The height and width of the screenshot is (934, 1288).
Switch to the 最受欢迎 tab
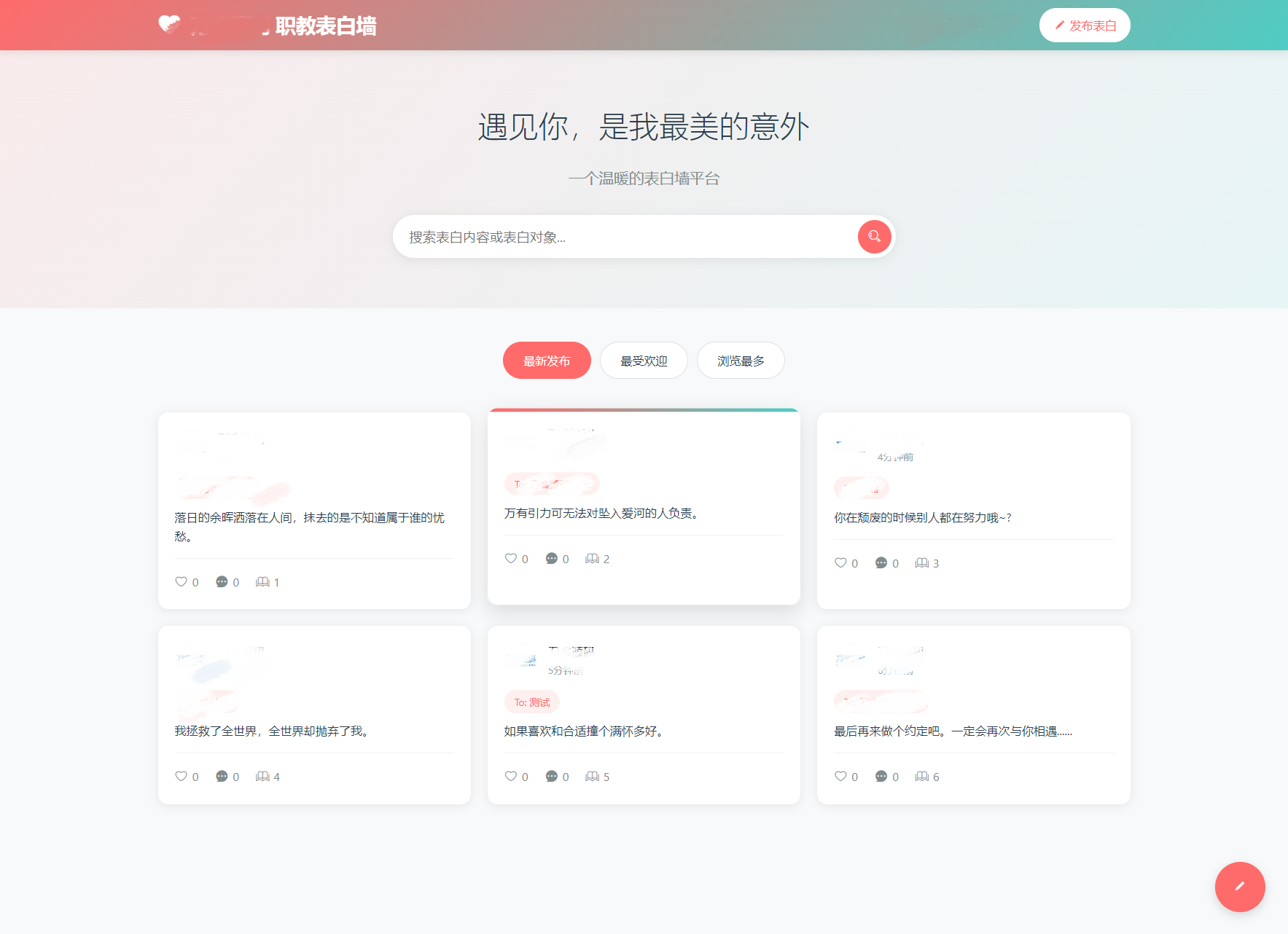(644, 360)
